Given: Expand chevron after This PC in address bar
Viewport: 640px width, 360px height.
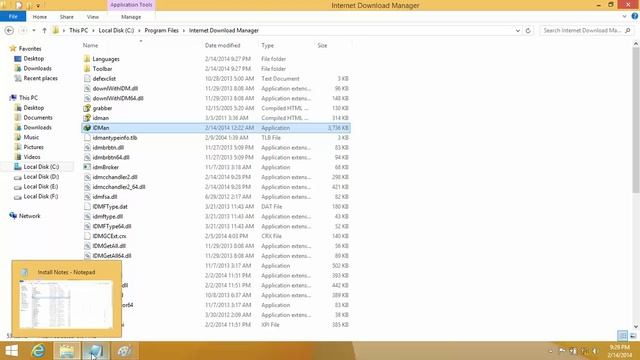Looking at the screenshot, I should pos(93,30).
